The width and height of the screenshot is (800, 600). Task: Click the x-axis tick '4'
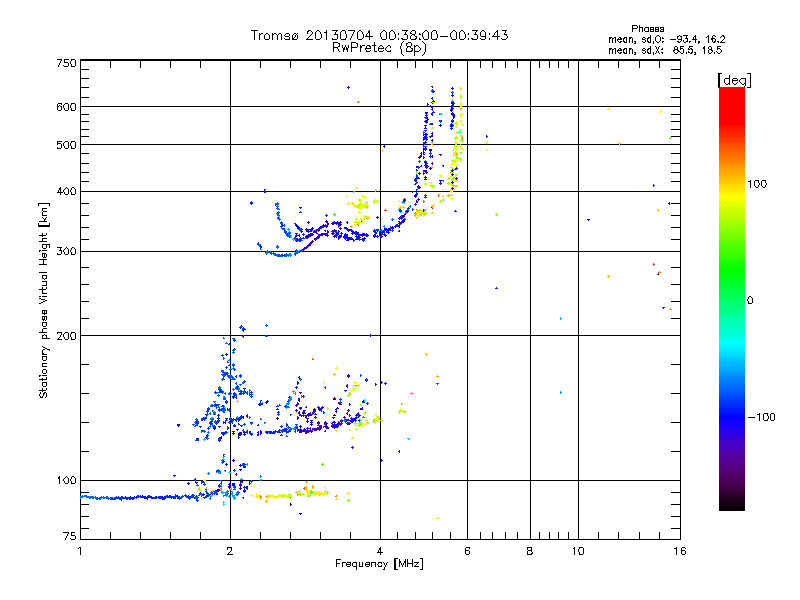380,551
